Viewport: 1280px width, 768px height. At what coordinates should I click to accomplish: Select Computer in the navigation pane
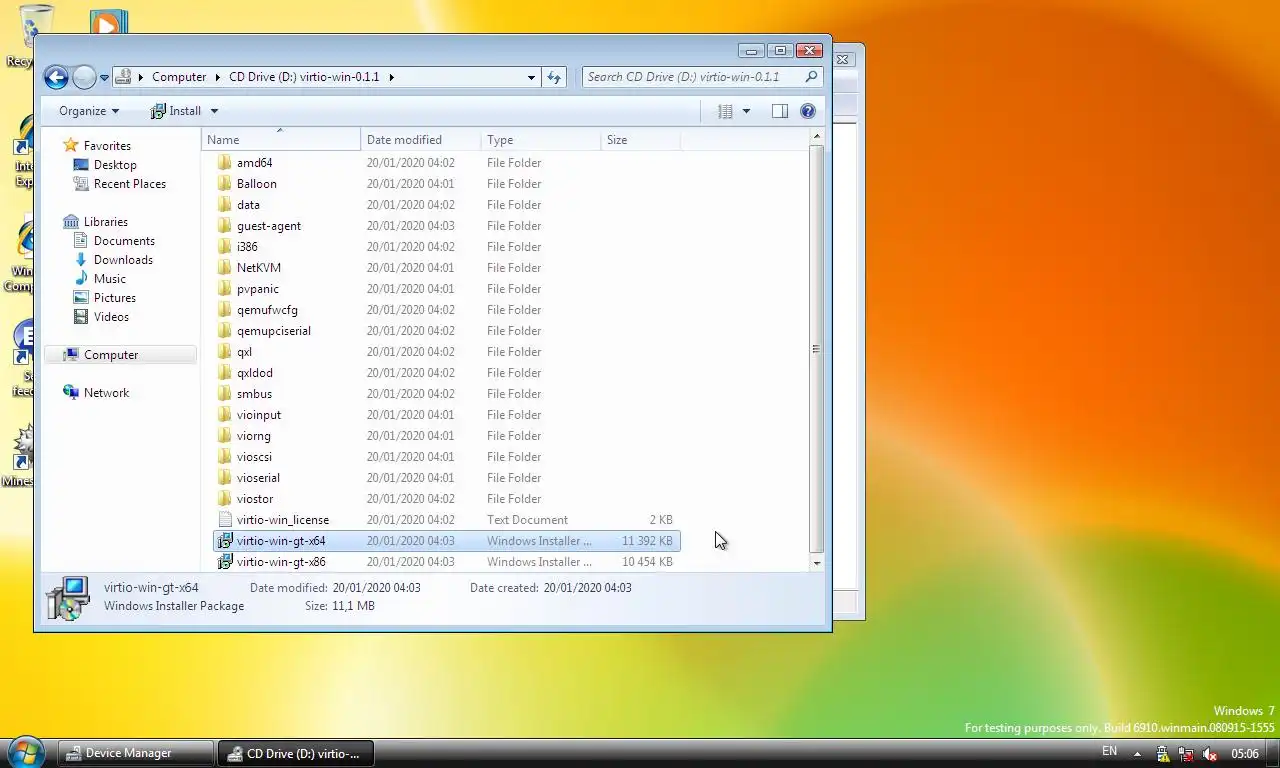click(121, 355)
